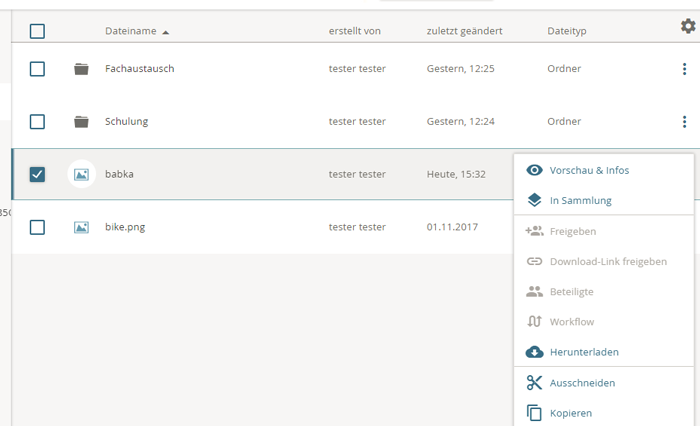700x426 pixels.
Task: Toggle the select-all checkbox in header
Action: [x=37, y=31]
